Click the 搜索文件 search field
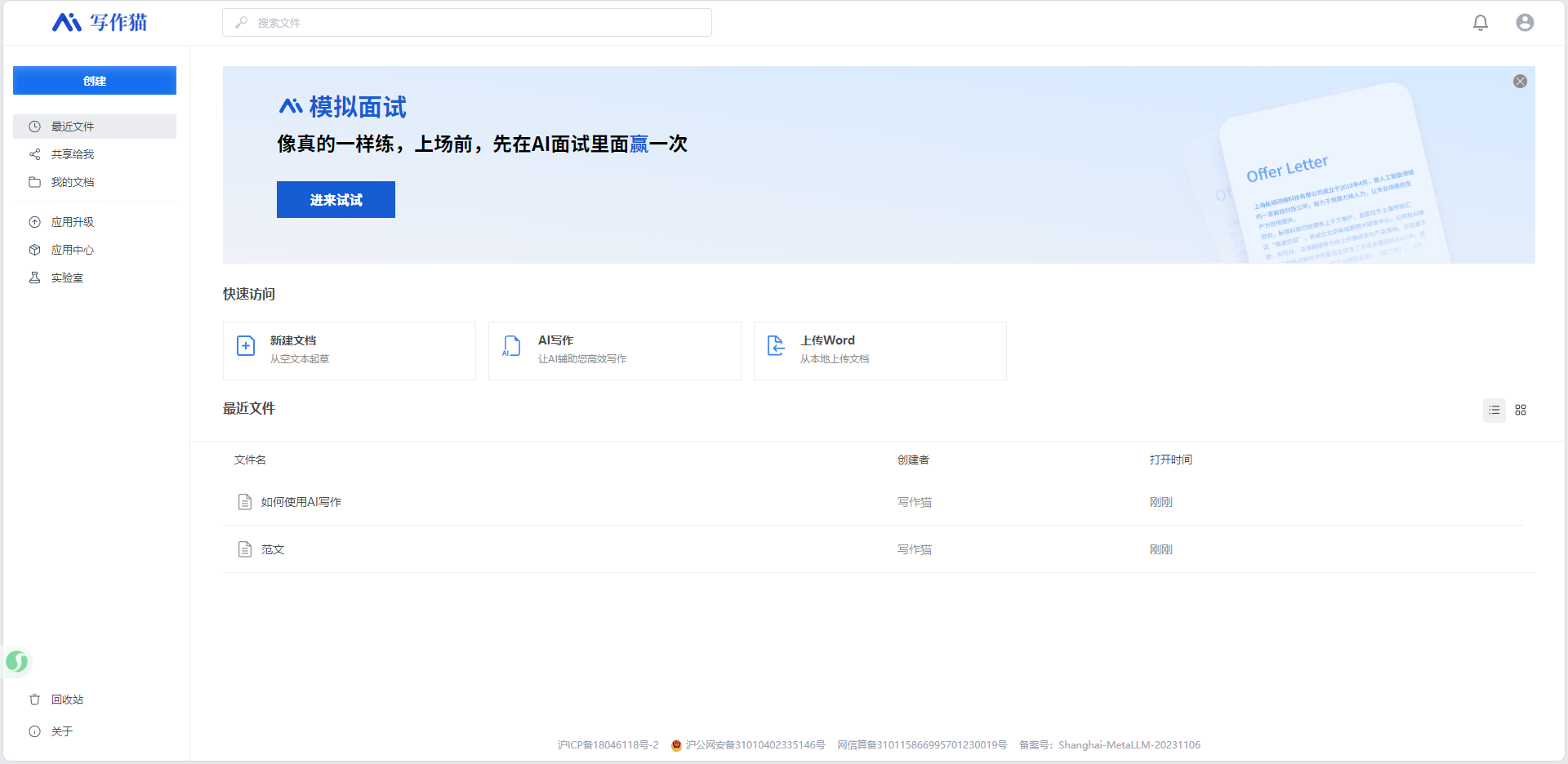 coord(467,23)
